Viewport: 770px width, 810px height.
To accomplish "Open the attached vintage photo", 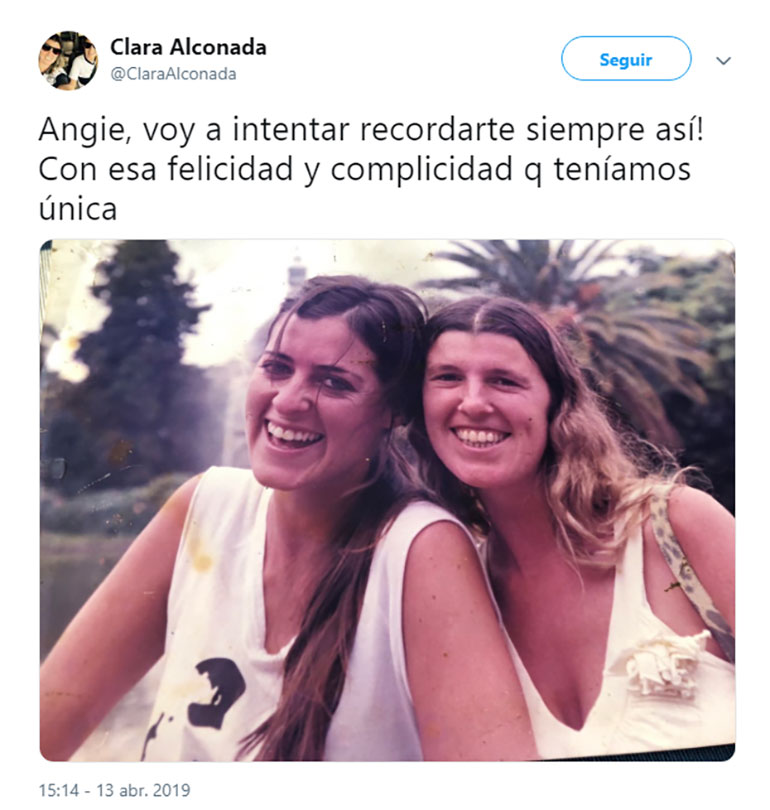I will coord(387,500).
